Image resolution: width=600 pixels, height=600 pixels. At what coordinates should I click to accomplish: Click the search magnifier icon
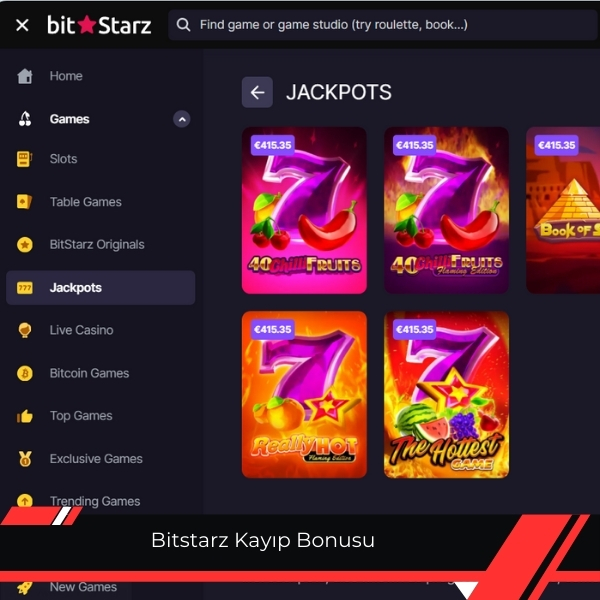pos(183,25)
